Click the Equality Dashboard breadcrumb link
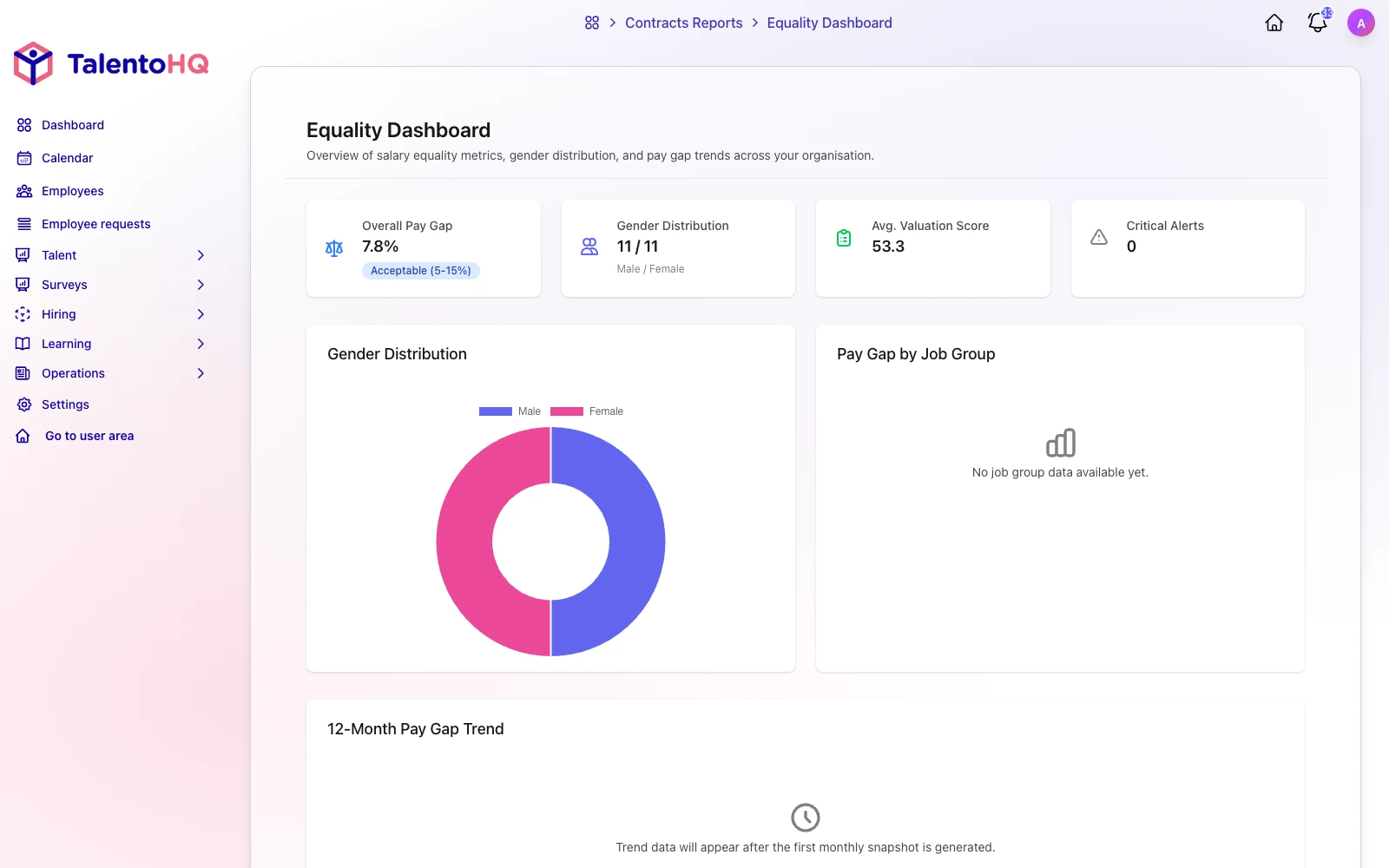1389x868 pixels. pyautogui.click(x=830, y=23)
